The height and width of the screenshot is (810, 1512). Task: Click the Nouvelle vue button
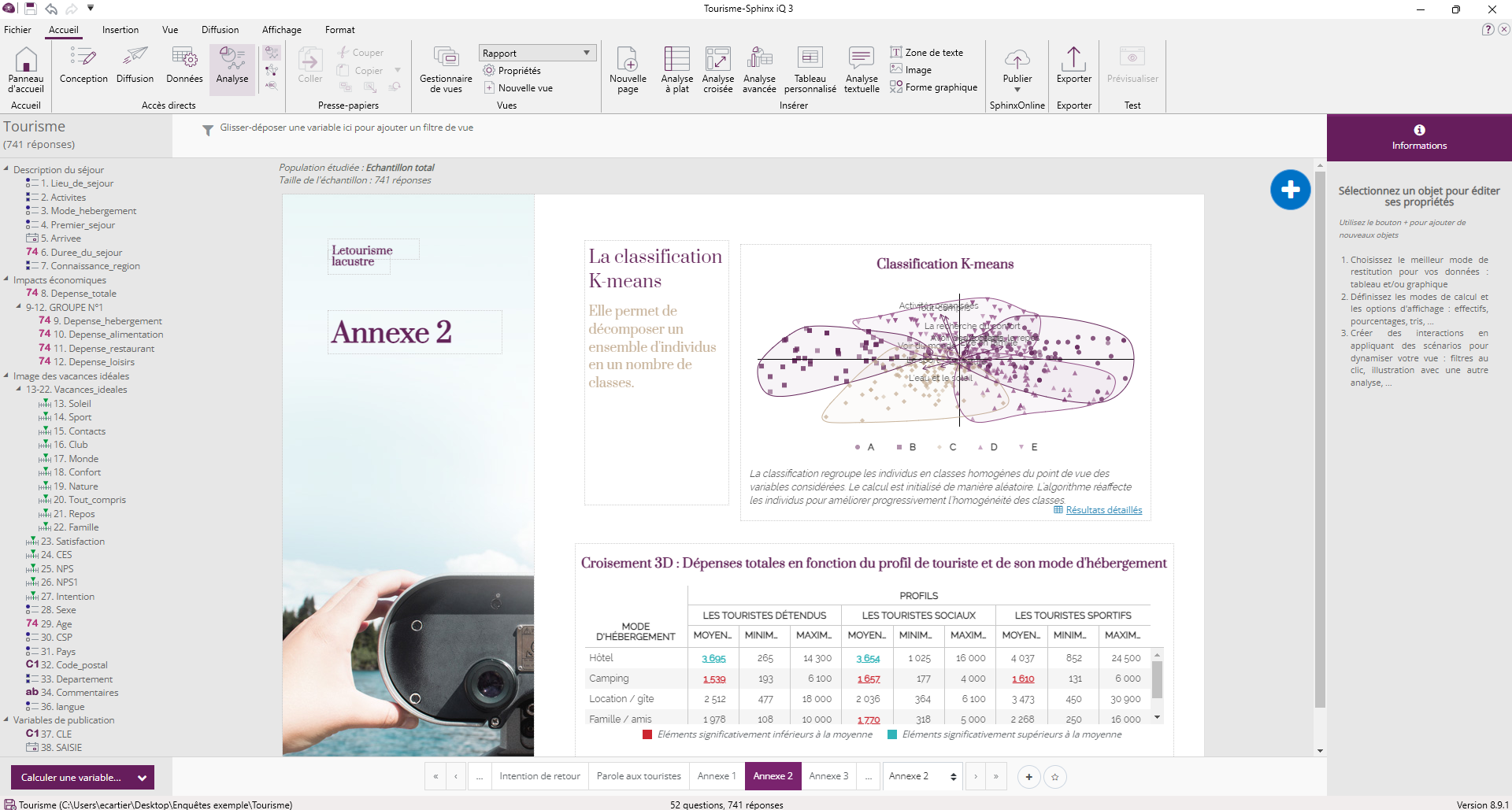click(x=525, y=88)
